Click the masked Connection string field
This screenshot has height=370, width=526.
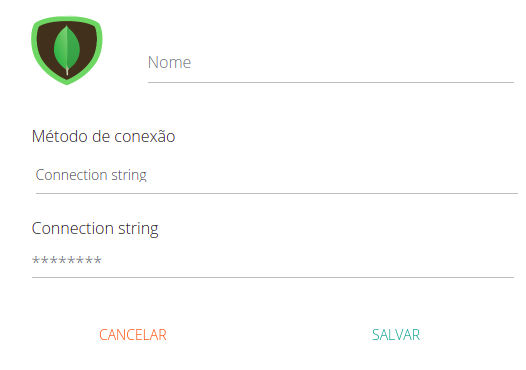[273, 261]
